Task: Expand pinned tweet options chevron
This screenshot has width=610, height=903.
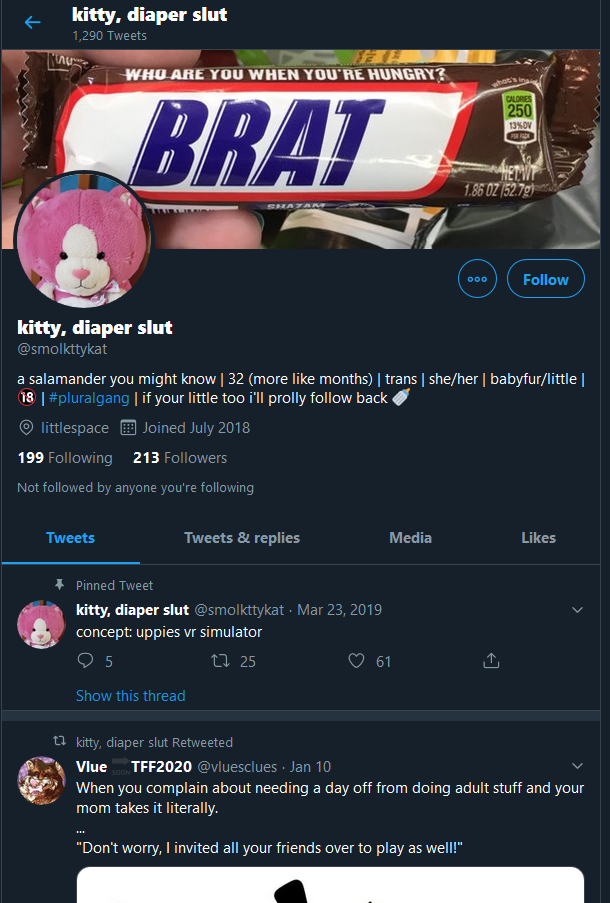Action: pyautogui.click(x=577, y=610)
